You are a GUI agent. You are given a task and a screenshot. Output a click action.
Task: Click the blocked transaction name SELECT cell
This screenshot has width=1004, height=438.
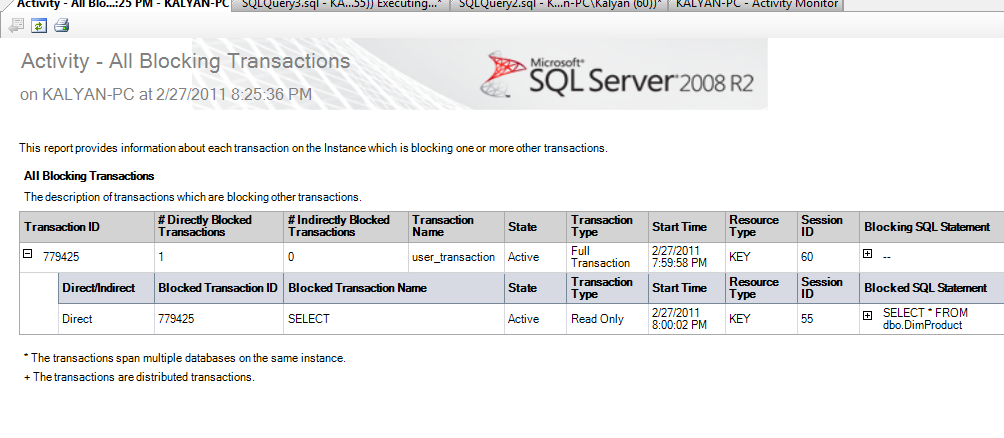(308, 319)
